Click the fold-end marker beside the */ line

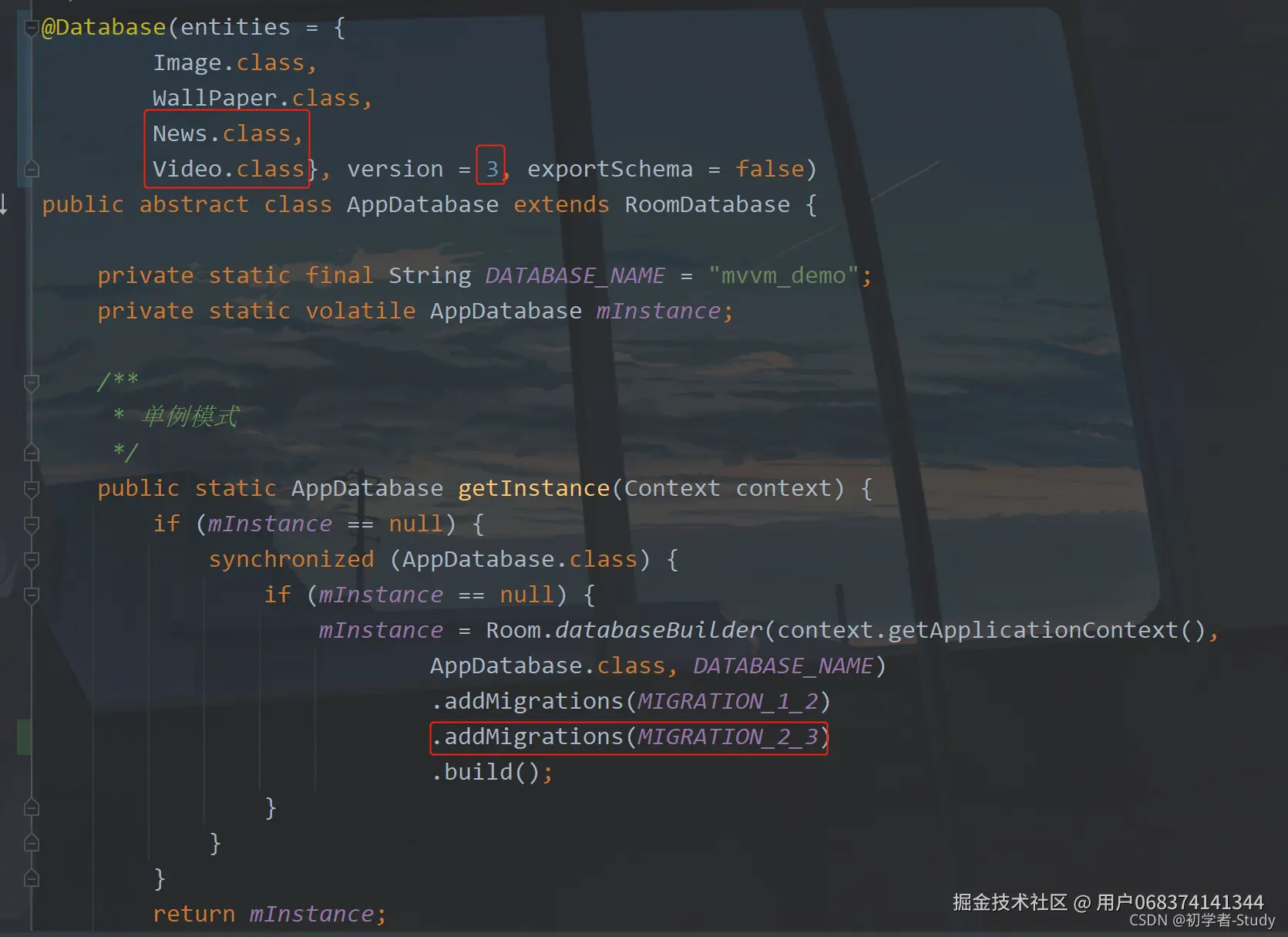[32, 452]
